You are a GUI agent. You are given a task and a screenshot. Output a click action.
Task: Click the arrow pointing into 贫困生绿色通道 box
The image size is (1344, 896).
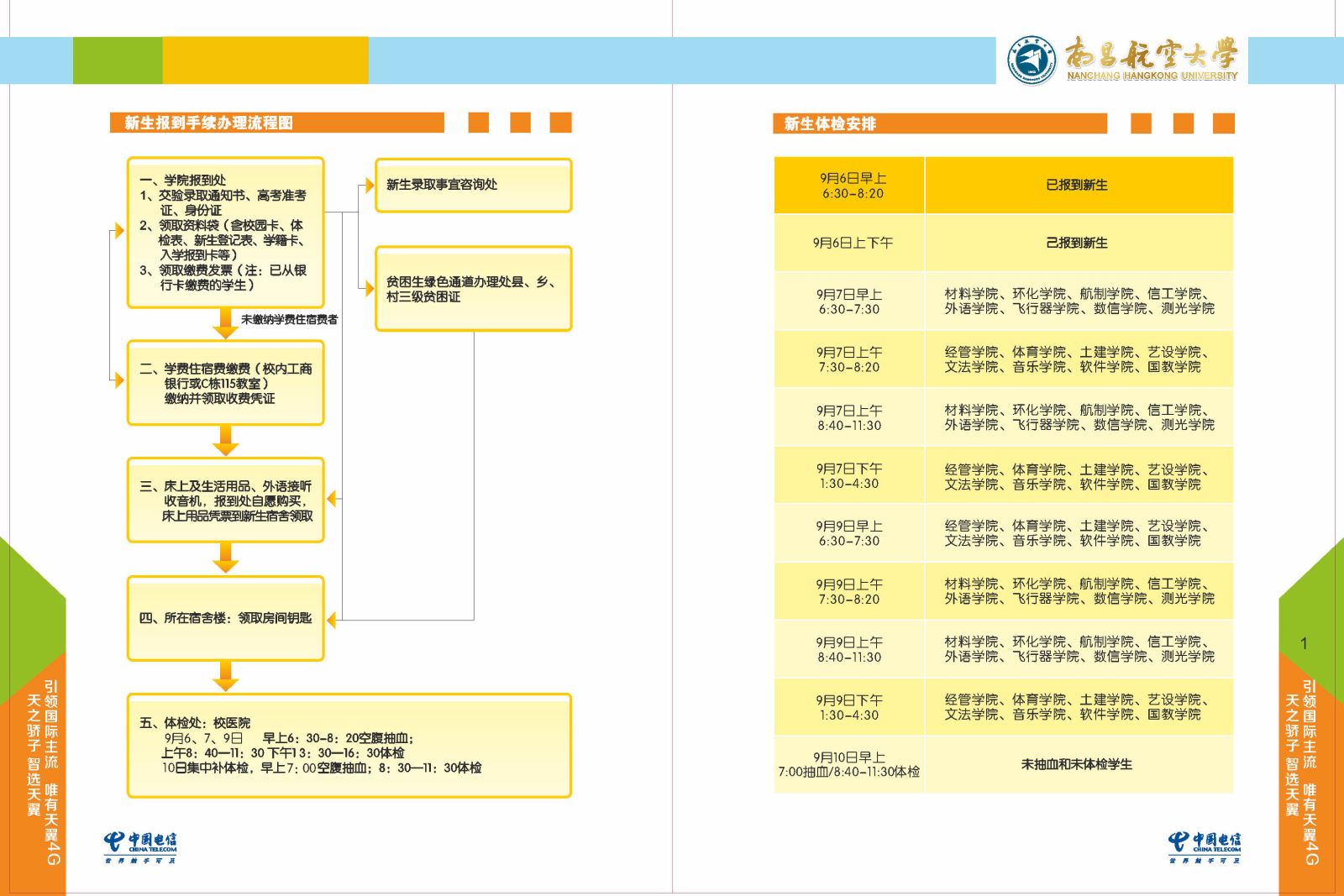(367, 288)
